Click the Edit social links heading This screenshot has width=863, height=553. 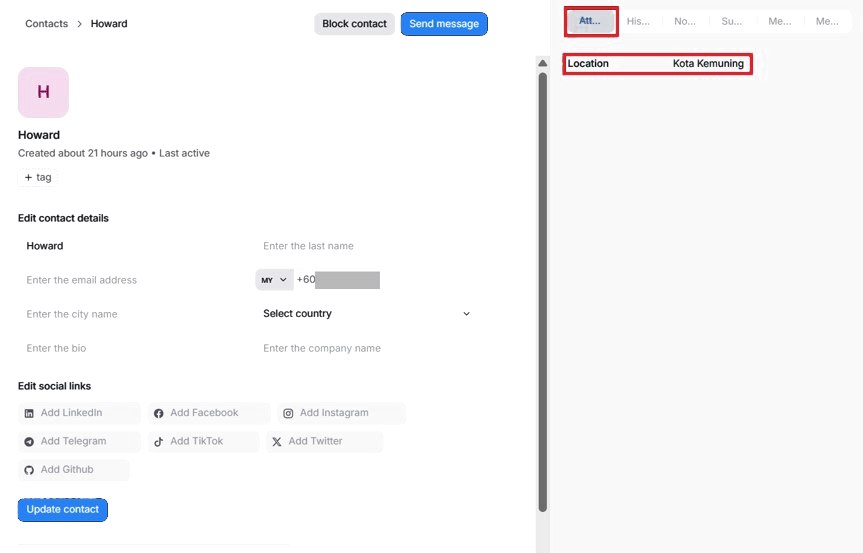pyautogui.click(x=54, y=386)
